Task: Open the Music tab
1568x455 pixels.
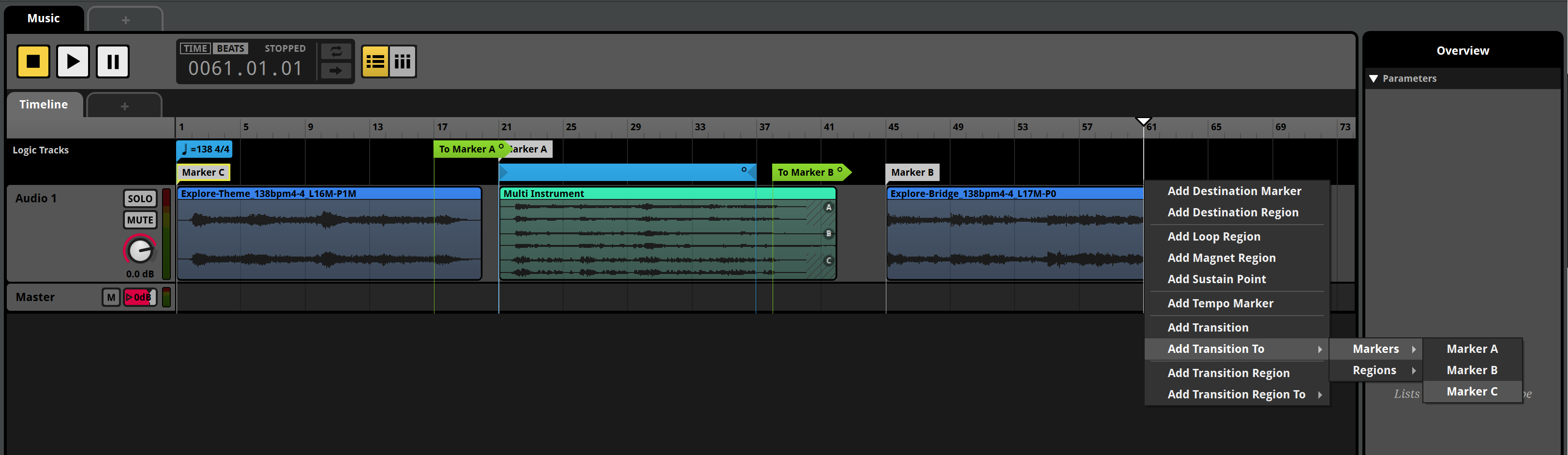Action: [x=43, y=19]
